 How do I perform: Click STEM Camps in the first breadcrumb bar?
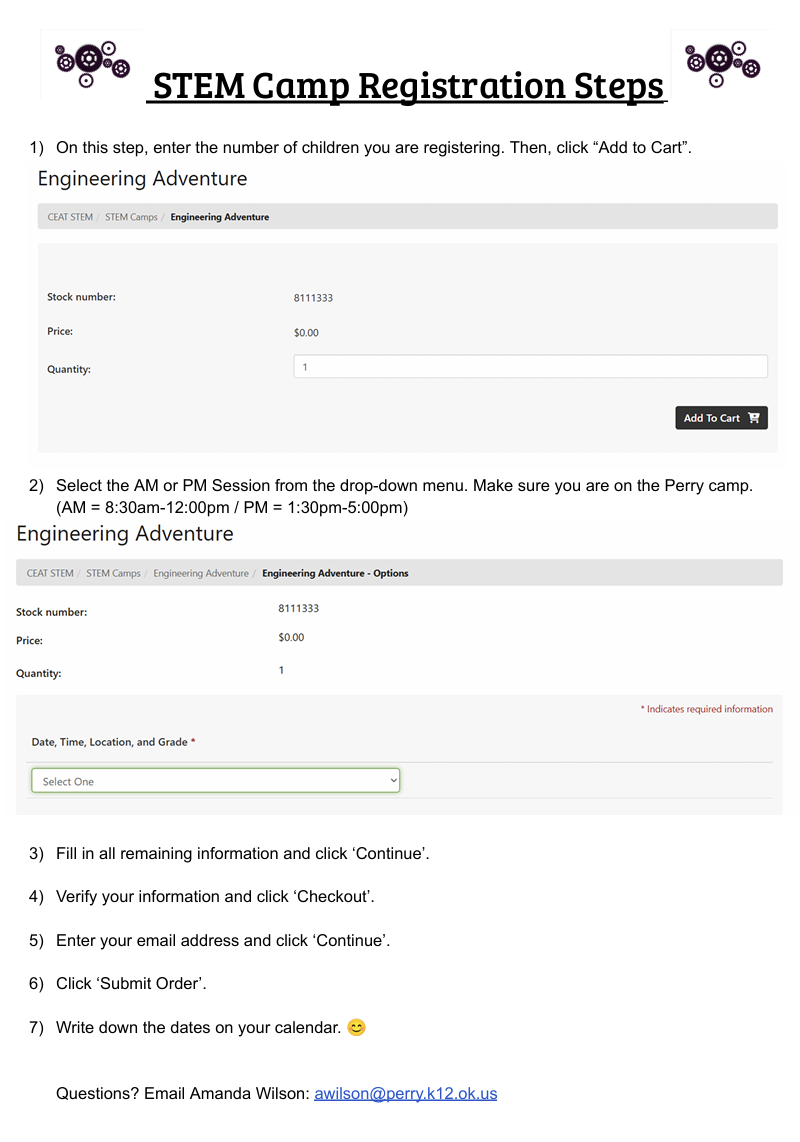[x=131, y=217]
